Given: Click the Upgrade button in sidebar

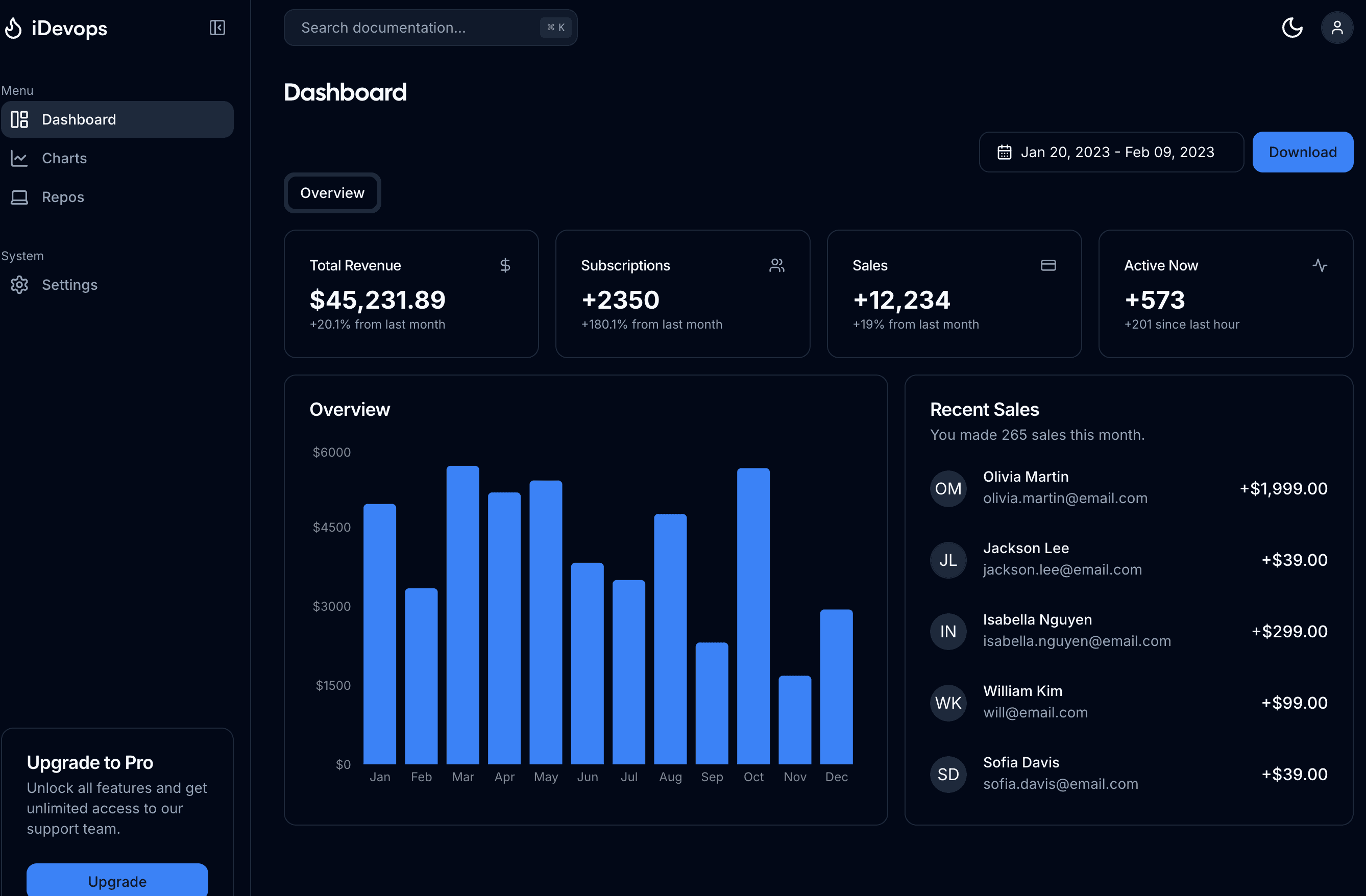Looking at the screenshot, I should 117,881.
